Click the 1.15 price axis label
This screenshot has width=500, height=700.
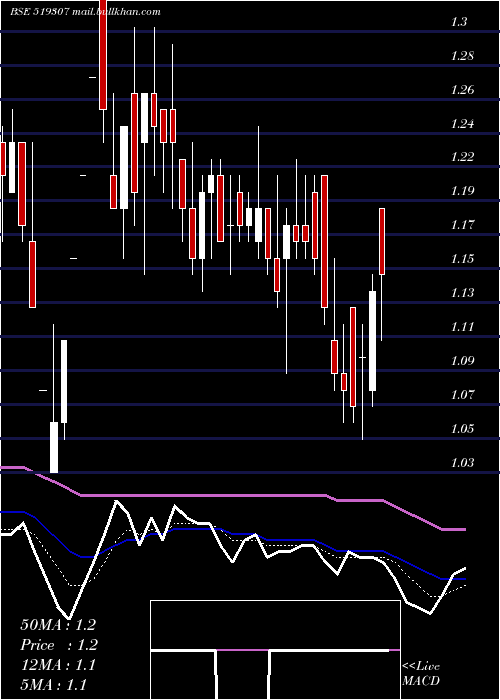point(462,259)
